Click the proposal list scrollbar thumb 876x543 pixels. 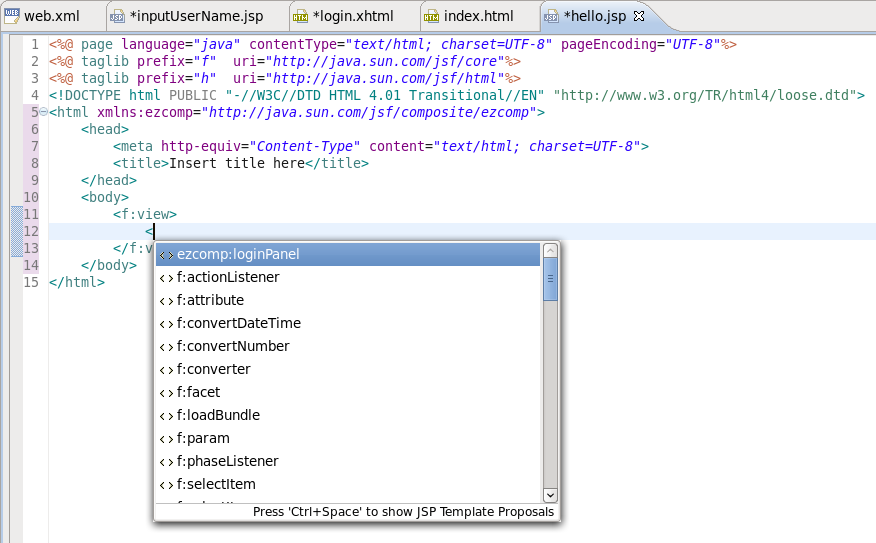(x=550, y=279)
